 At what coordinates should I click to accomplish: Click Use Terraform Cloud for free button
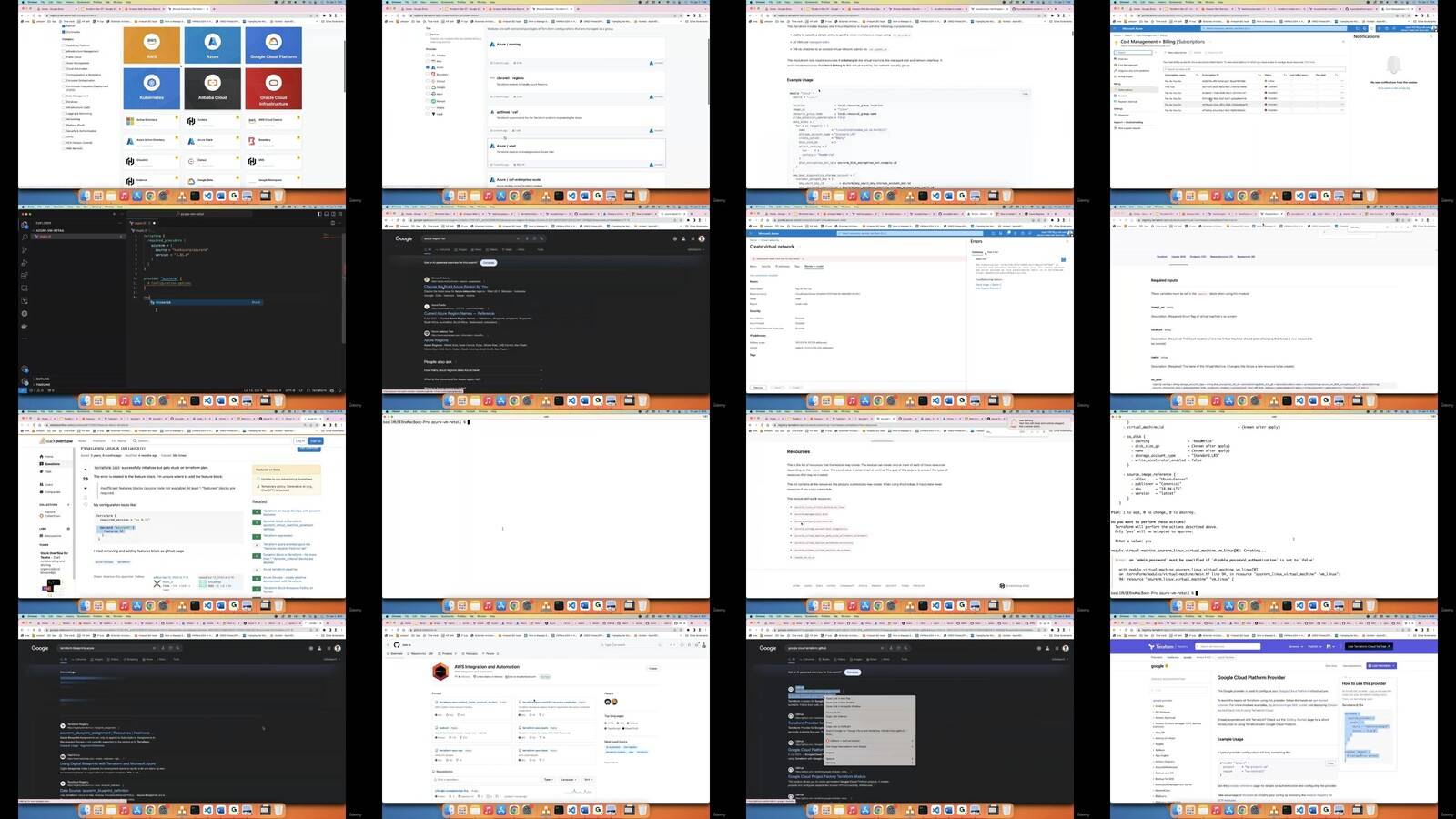1370,646
